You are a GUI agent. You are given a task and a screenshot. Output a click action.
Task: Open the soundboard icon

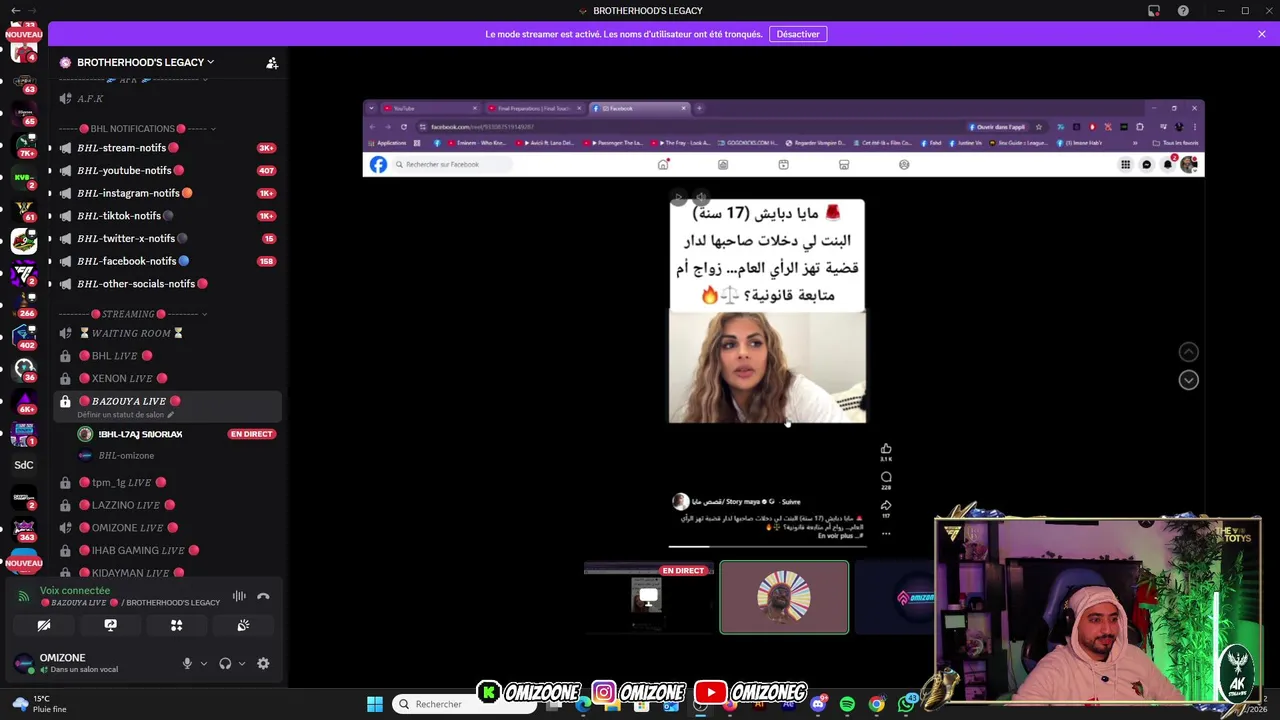click(243, 626)
